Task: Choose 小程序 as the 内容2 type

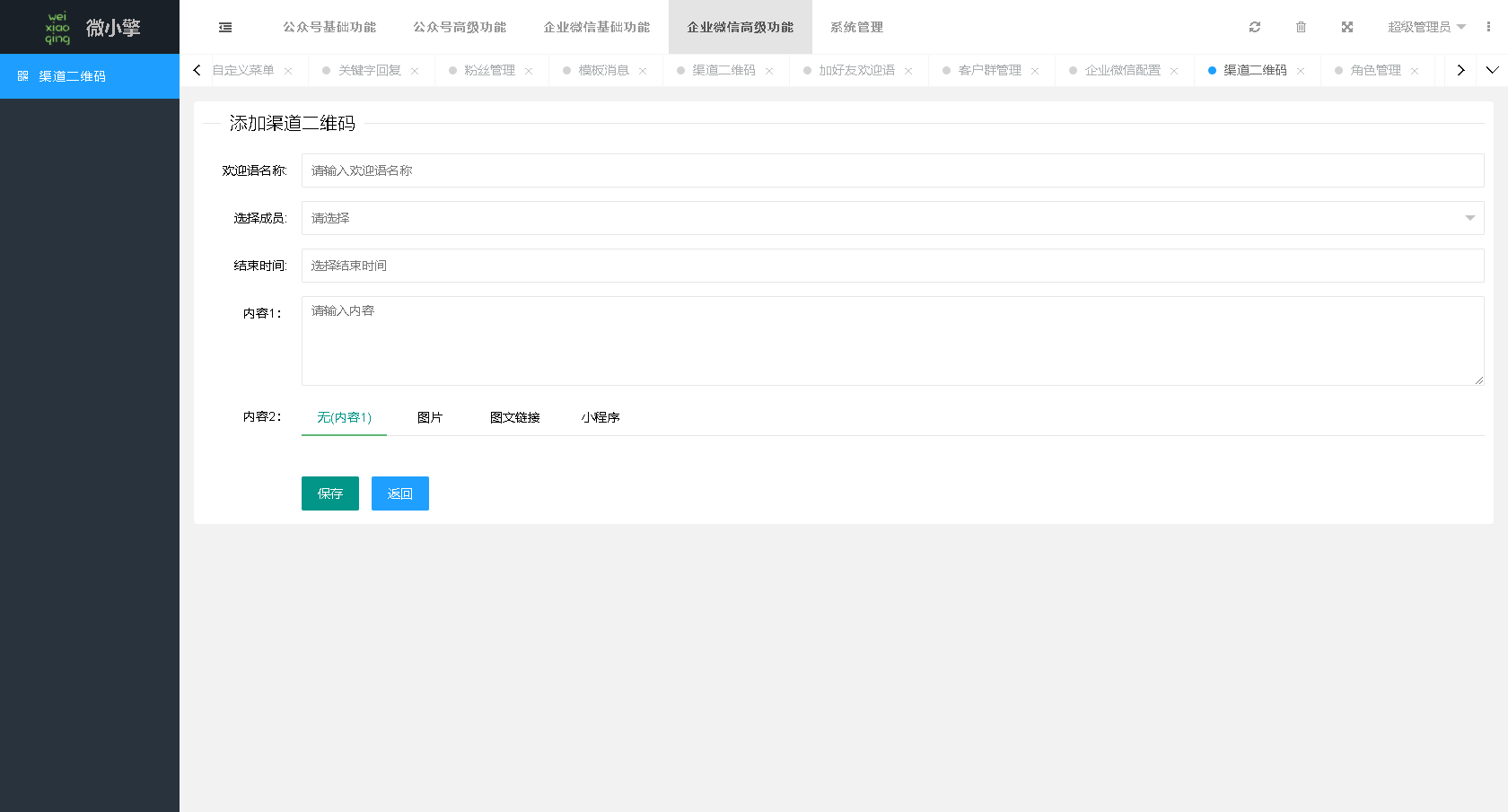Action: (x=600, y=417)
